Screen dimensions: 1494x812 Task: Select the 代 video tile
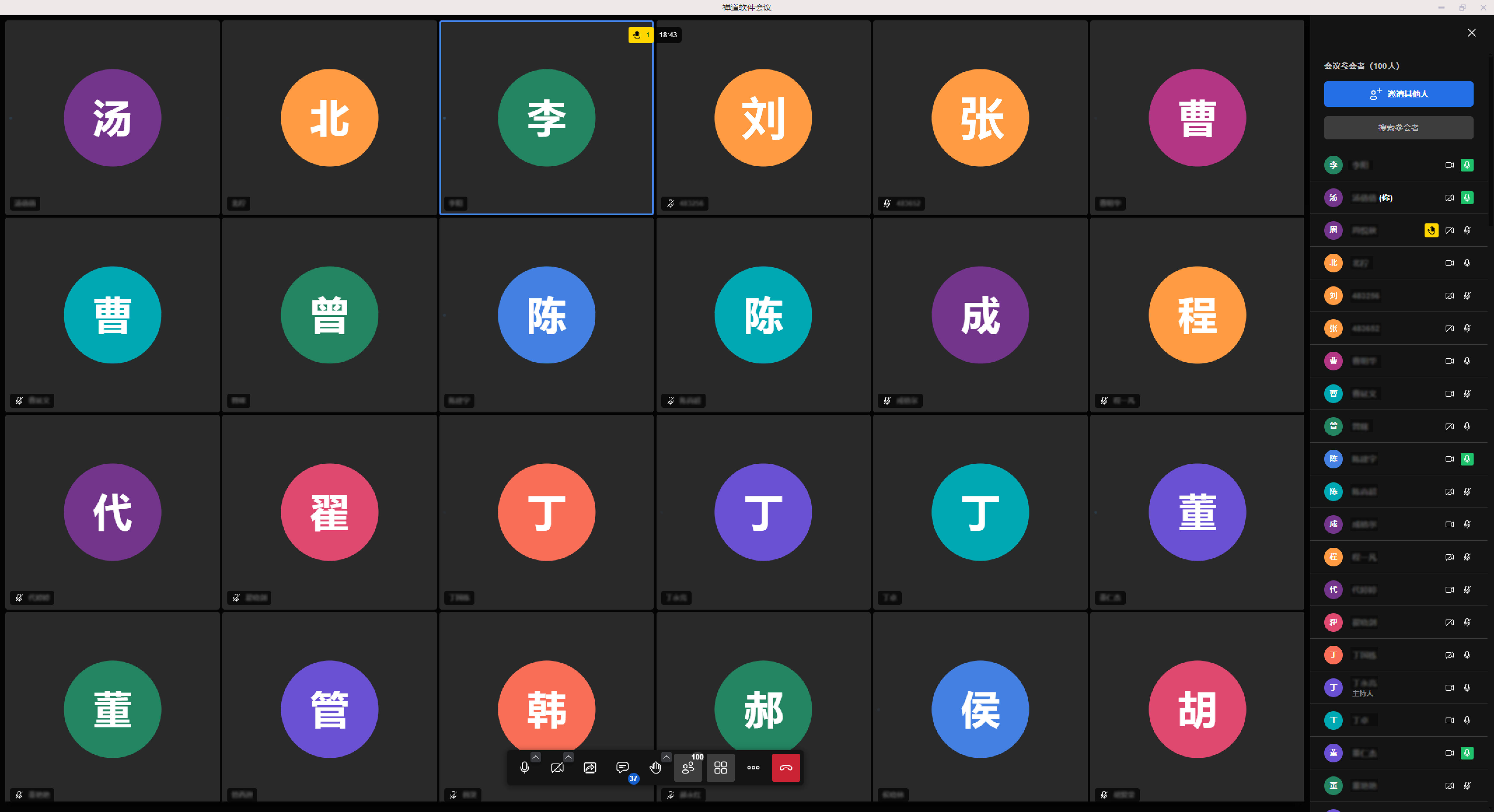113,512
